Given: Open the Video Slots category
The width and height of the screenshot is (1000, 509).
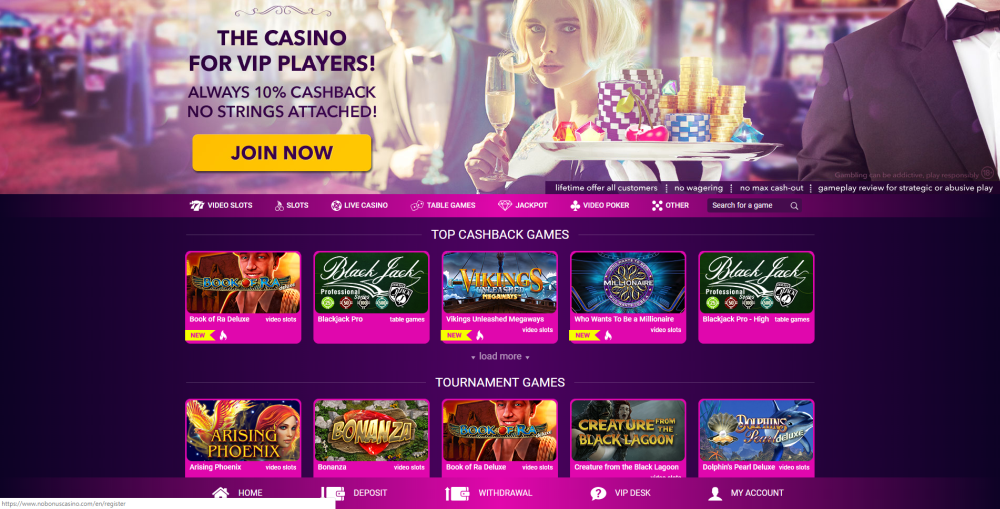Looking at the screenshot, I should pos(221,205).
